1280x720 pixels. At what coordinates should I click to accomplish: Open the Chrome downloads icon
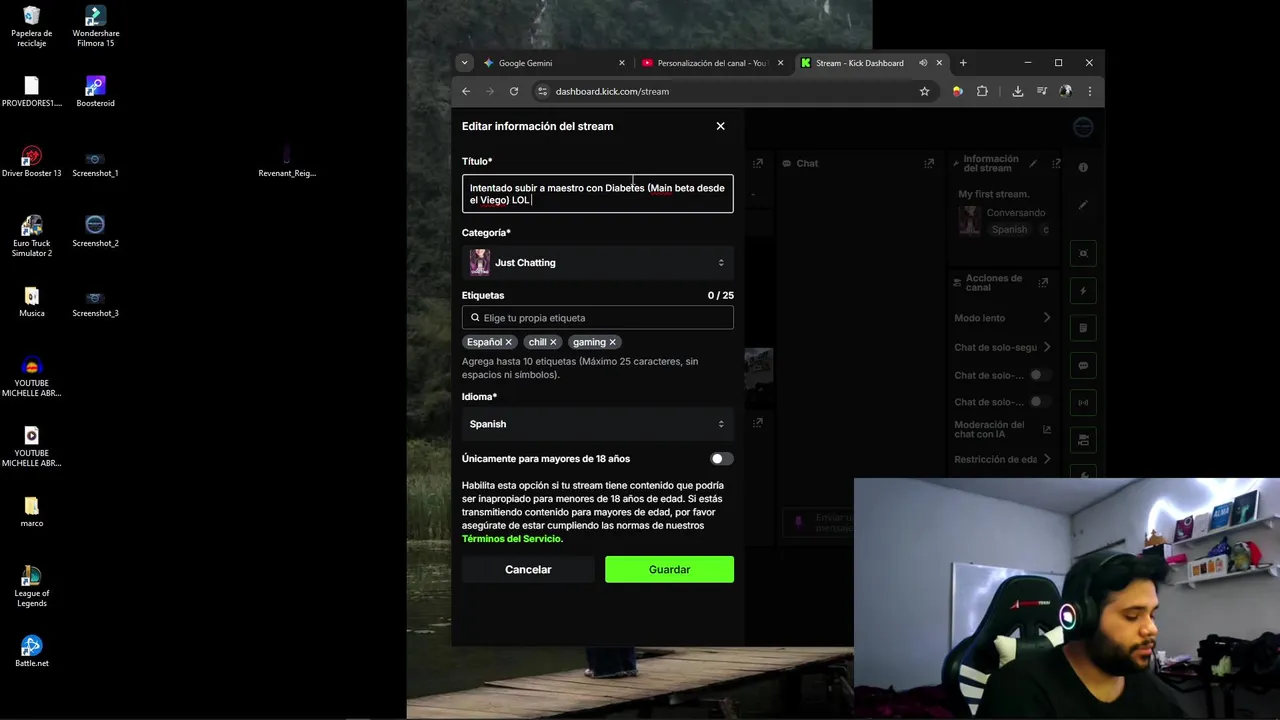pos(1017,91)
